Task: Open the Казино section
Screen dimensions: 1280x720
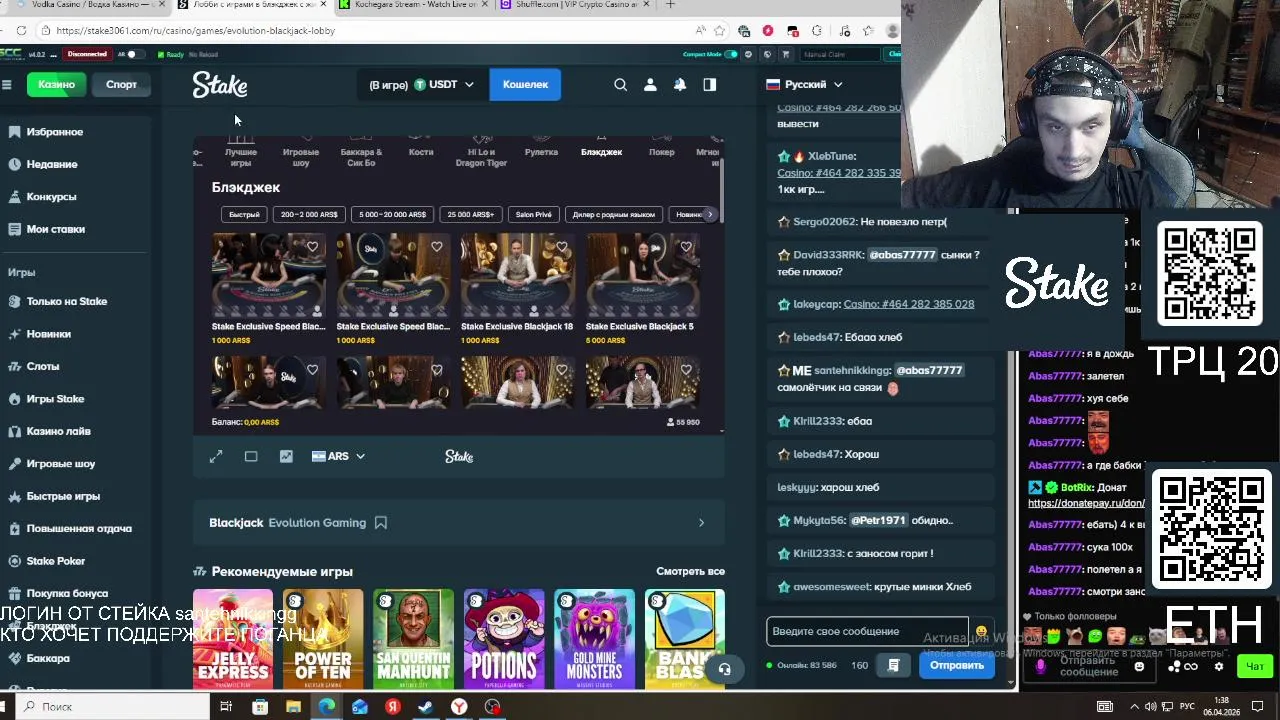Action: pos(57,85)
